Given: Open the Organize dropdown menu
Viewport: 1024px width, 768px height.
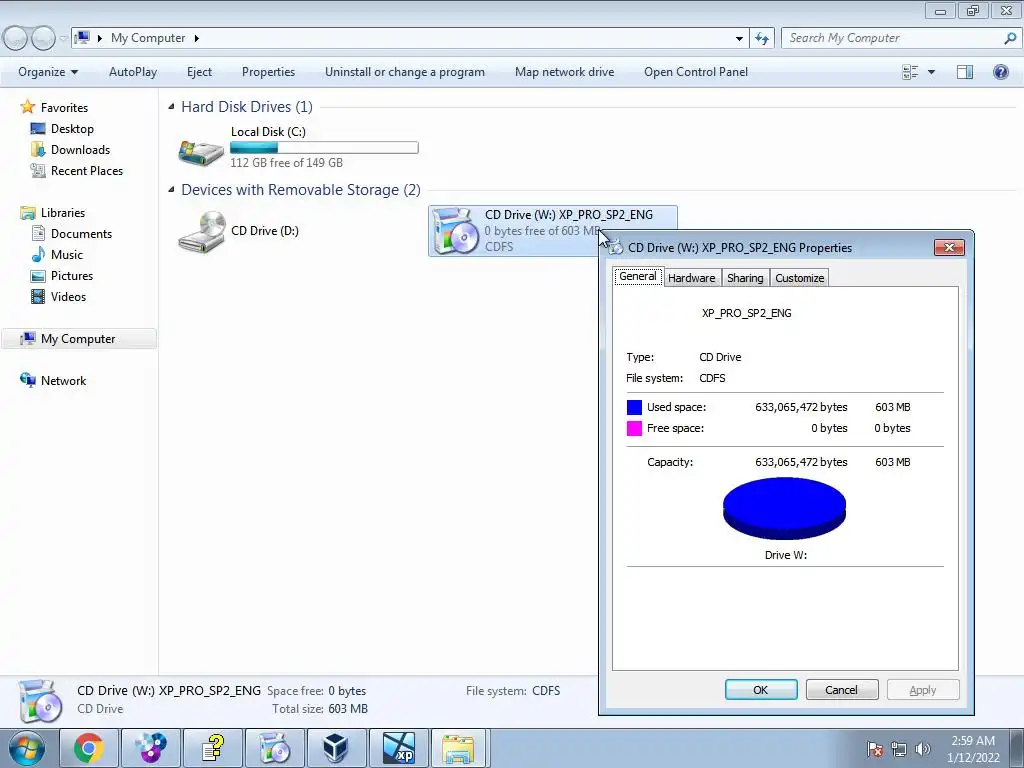Looking at the screenshot, I should pos(48,72).
